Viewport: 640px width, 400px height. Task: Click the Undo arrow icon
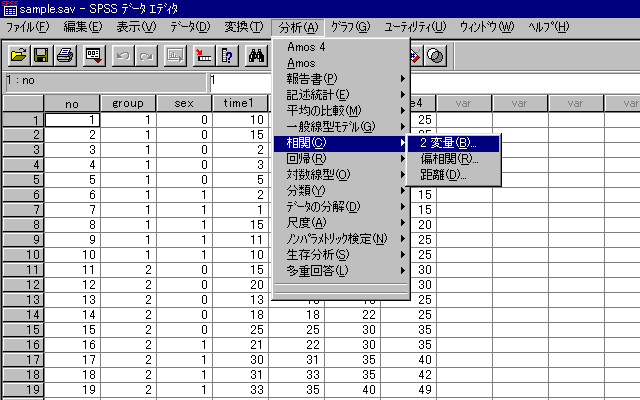123,55
